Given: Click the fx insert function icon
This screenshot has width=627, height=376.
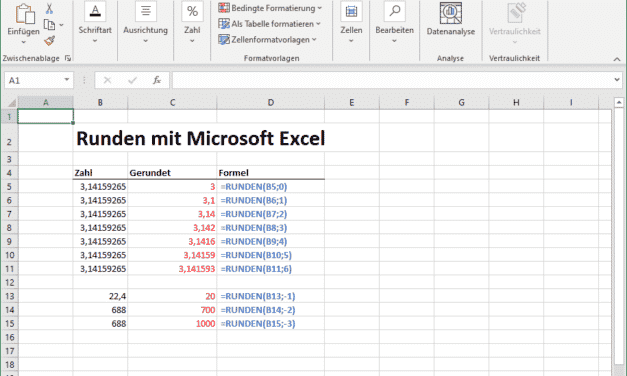Looking at the screenshot, I should [x=157, y=80].
